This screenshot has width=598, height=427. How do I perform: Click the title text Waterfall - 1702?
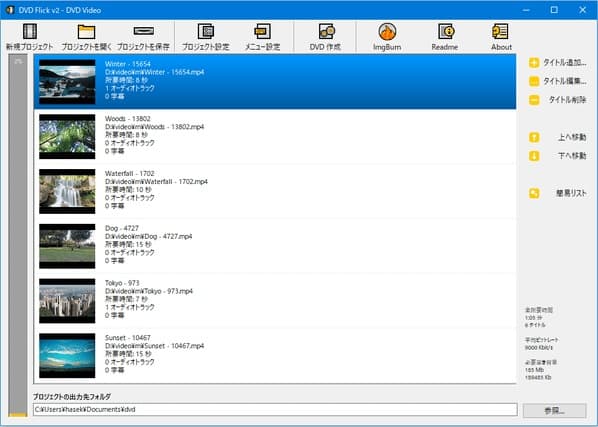pos(130,173)
